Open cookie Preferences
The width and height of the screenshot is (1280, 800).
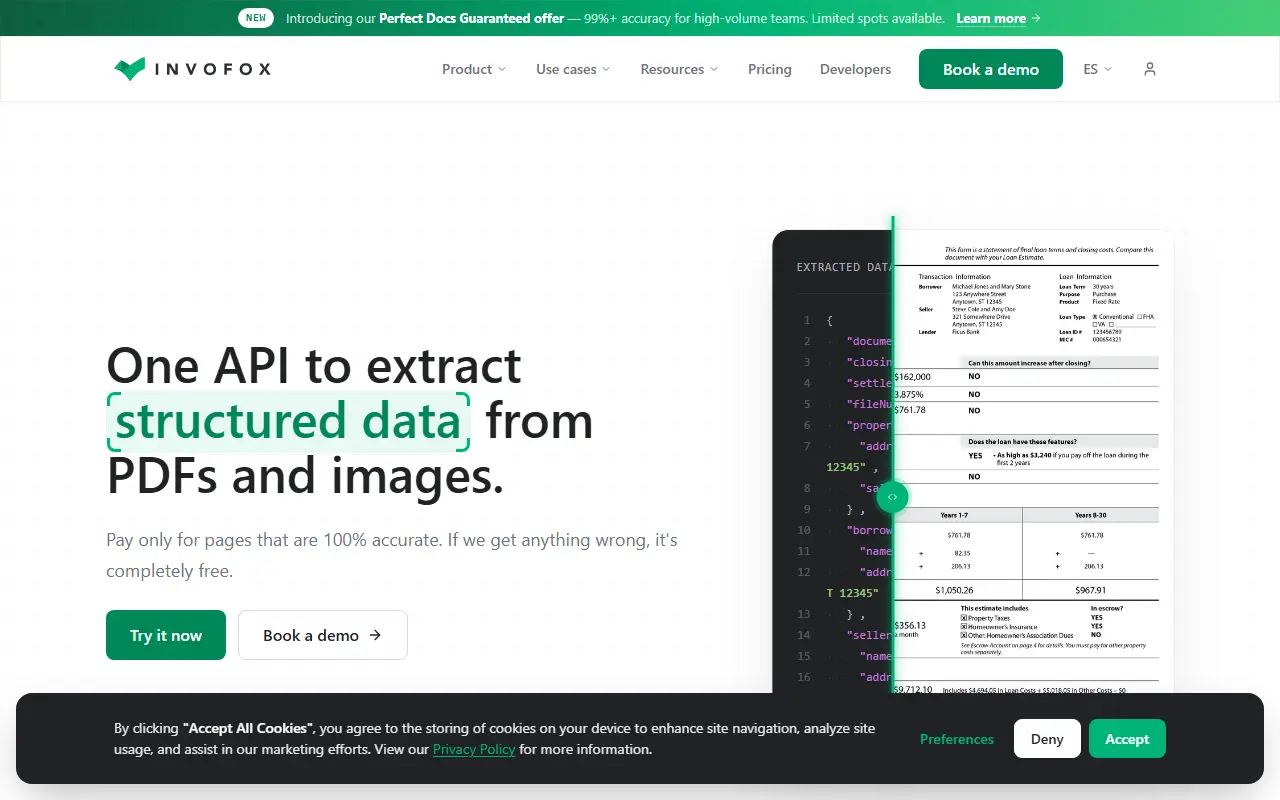[957, 739]
